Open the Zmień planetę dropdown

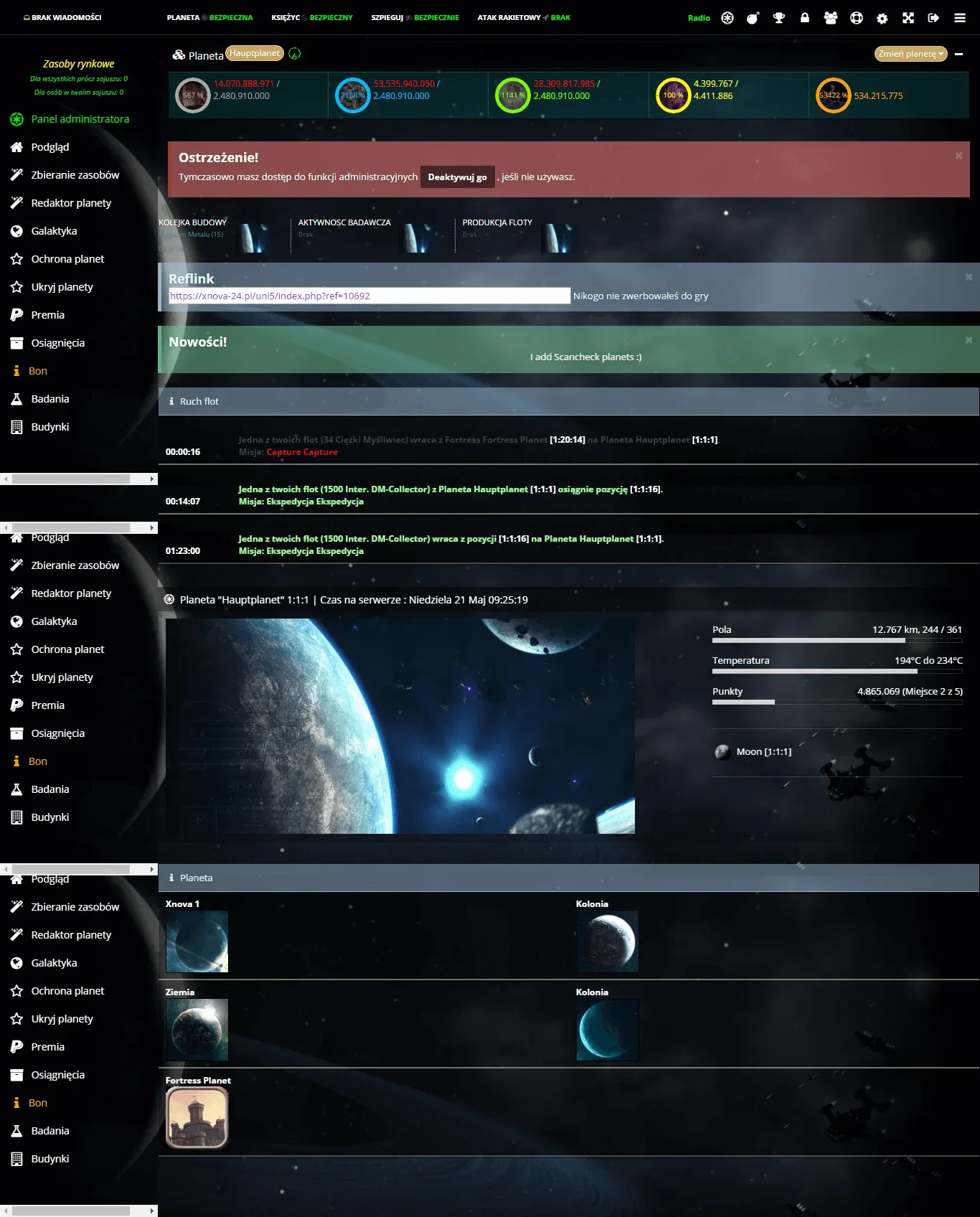(911, 54)
